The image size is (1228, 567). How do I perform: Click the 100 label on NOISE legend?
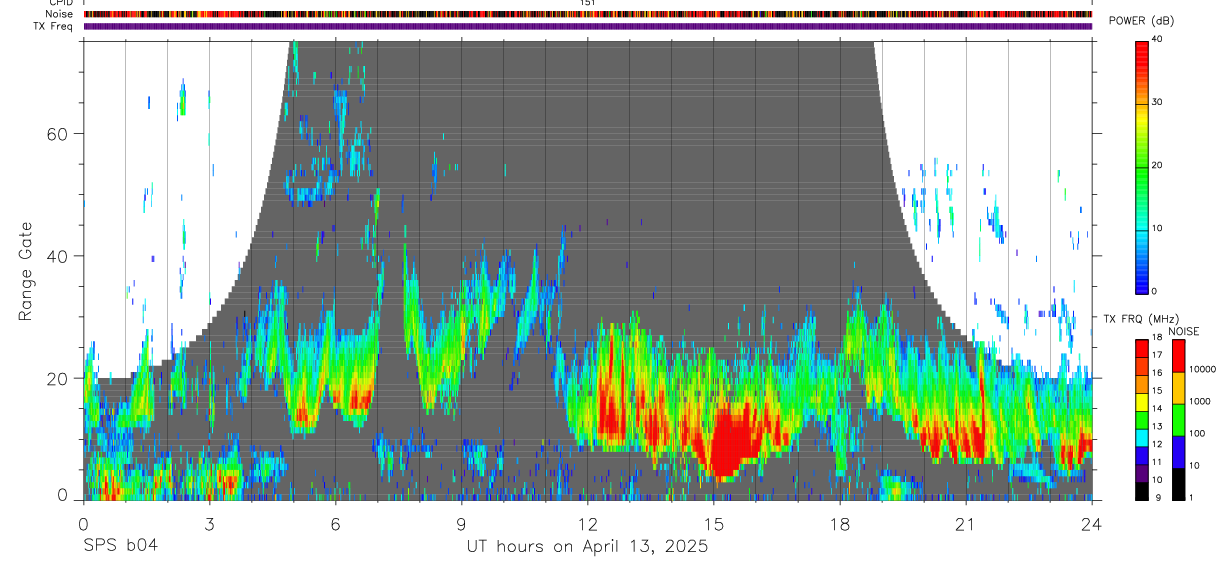tap(1196, 433)
